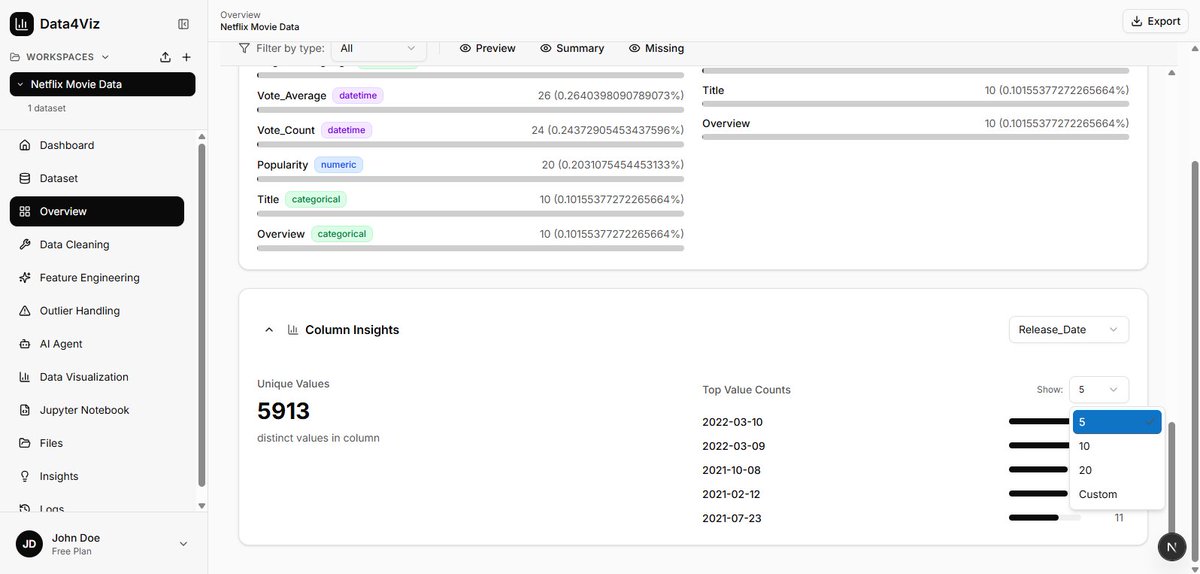Screen dimensions: 1200x574
Task: Click the Outlier Handling warning icon
Action: tap(25, 311)
